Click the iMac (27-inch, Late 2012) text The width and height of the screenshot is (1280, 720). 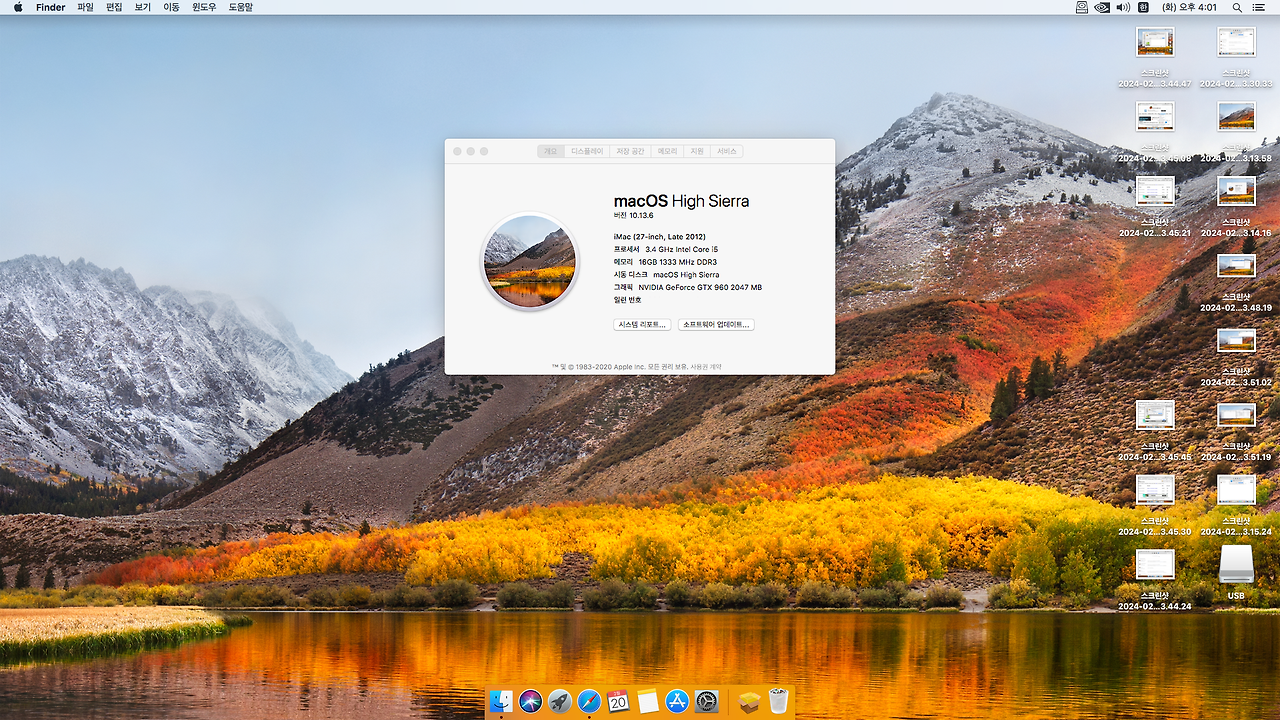(x=660, y=237)
